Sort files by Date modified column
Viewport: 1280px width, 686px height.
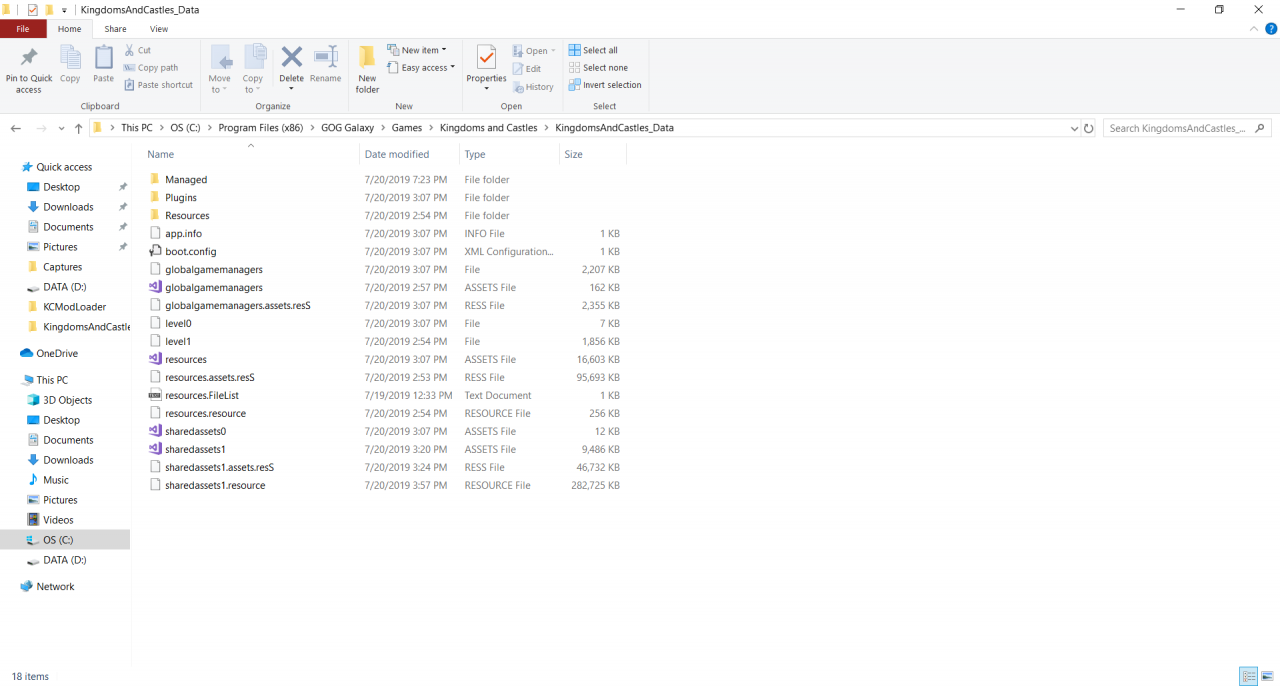pyautogui.click(x=397, y=154)
